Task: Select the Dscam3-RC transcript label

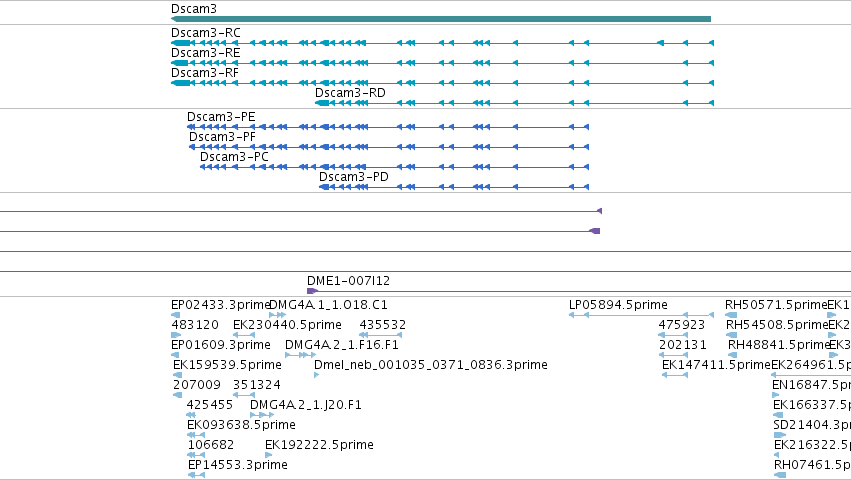Action: pyautogui.click(x=206, y=33)
